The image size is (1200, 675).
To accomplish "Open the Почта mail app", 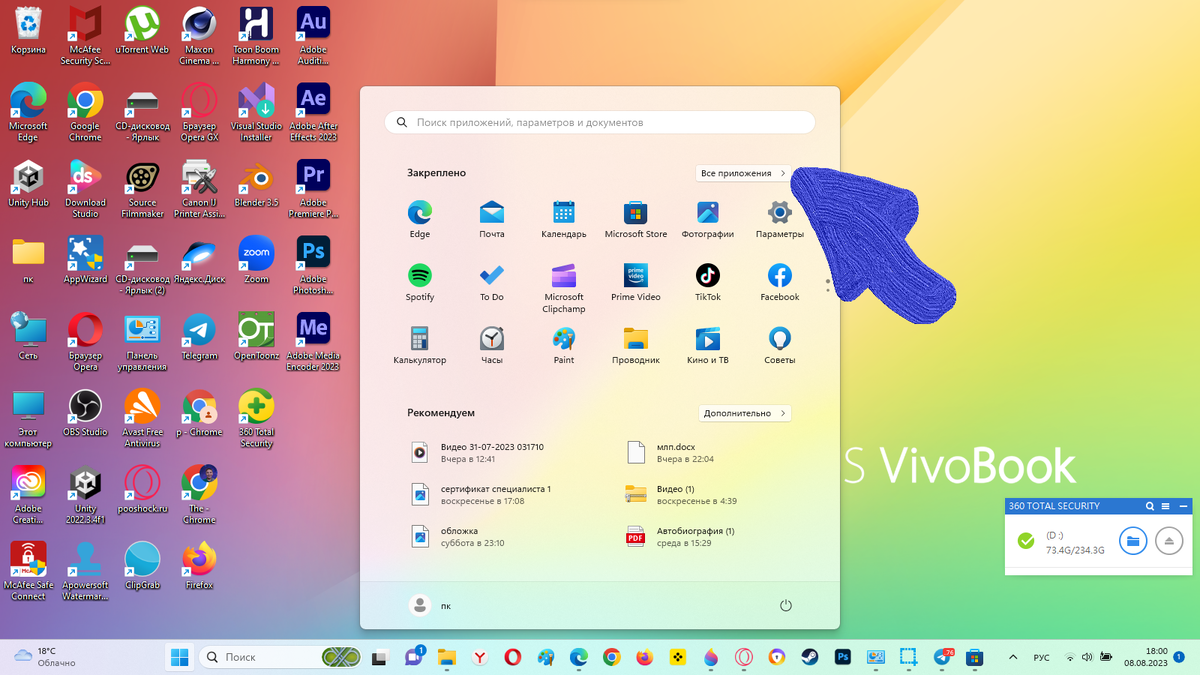I will click(x=492, y=219).
